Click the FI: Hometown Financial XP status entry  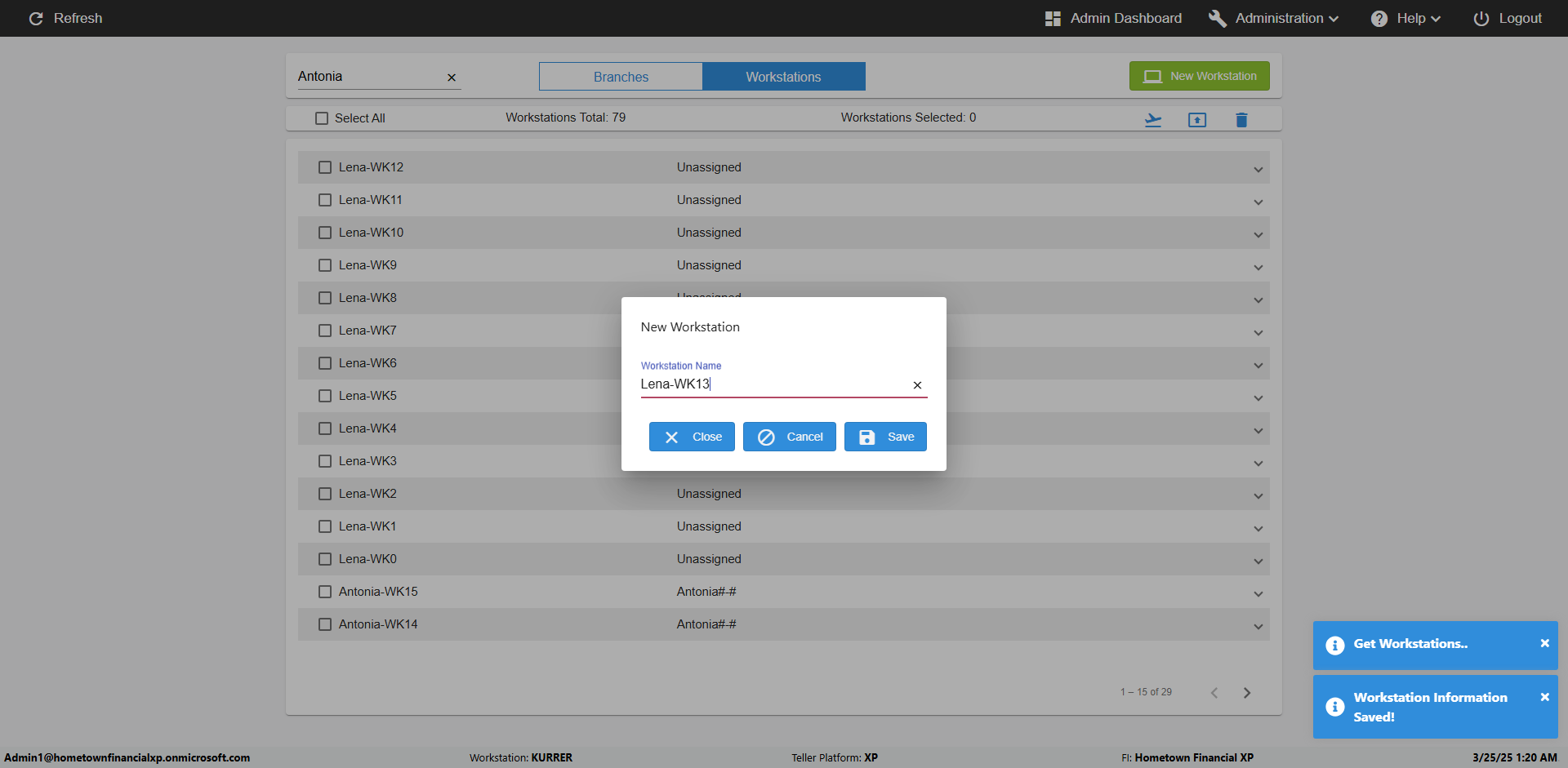pos(1187,757)
